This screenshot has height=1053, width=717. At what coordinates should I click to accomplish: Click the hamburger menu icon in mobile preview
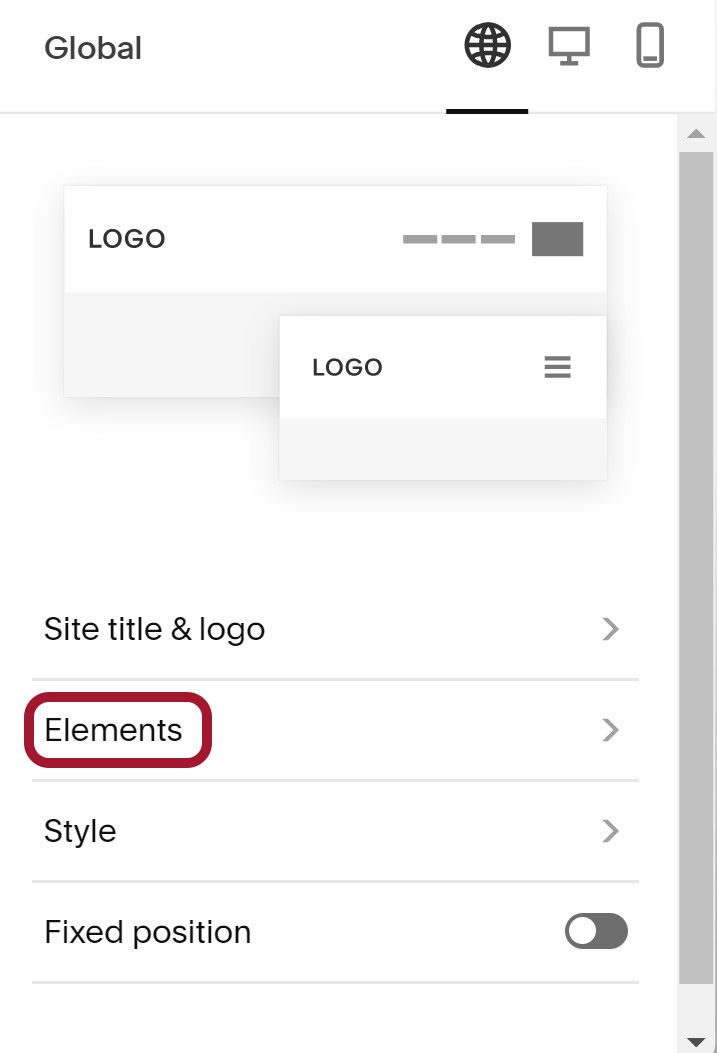click(x=557, y=367)
